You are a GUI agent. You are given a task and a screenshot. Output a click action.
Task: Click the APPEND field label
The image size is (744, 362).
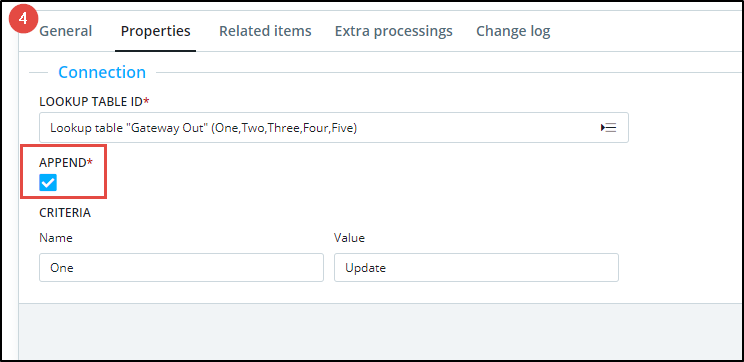click(63, 162)
